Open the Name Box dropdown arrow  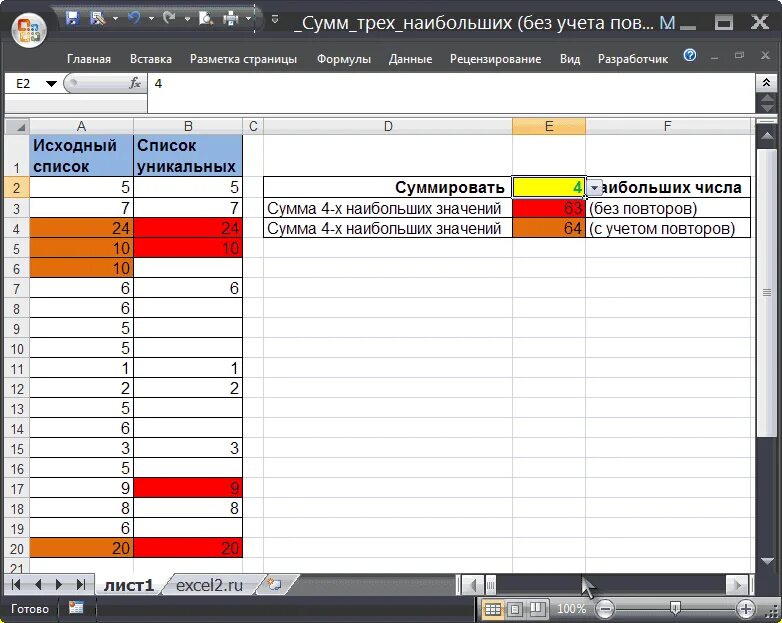point(51,83)
